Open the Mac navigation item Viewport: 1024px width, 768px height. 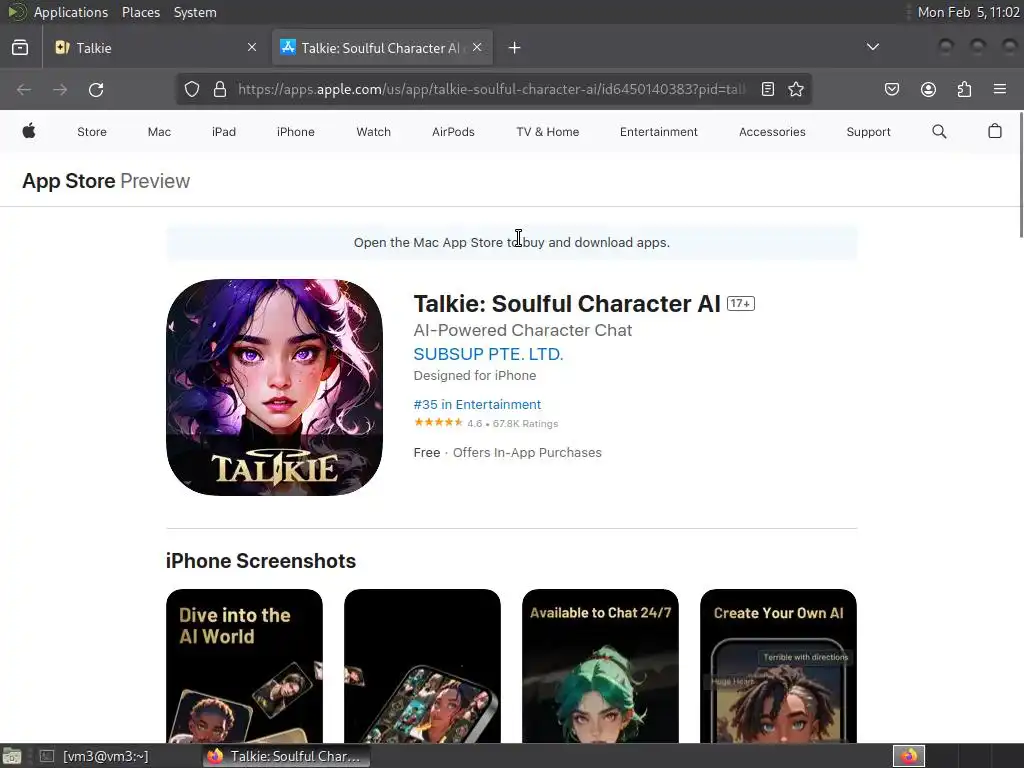(x=159, y=132)
